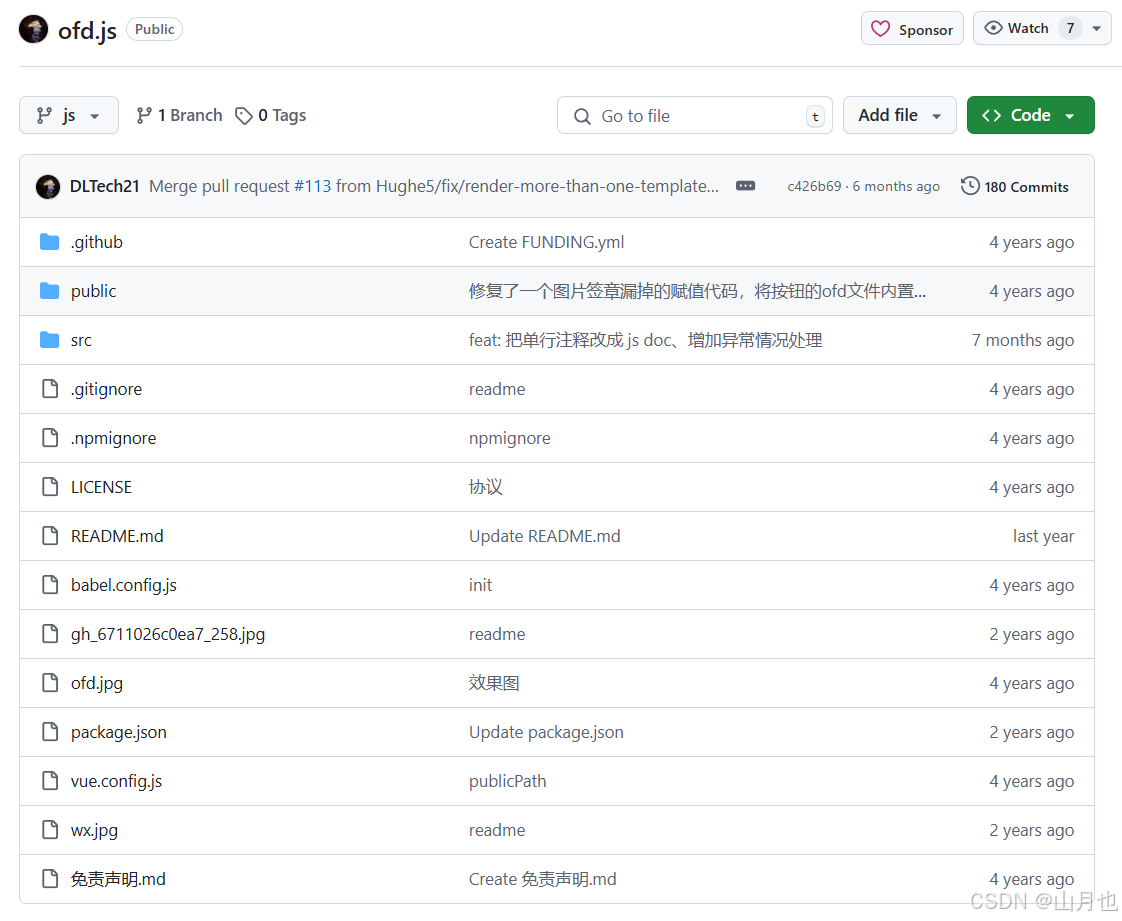
Task: Open the publicPath commit message
Action: coord(507,781)
